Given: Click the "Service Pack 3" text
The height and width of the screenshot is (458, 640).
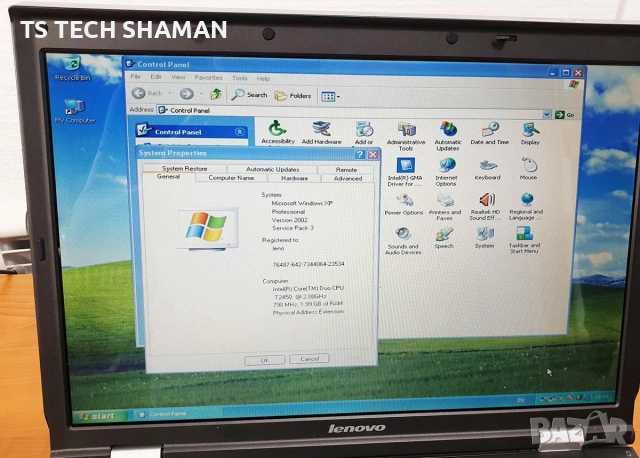Looking at the screenshot, I should click(x=293, y=228).
